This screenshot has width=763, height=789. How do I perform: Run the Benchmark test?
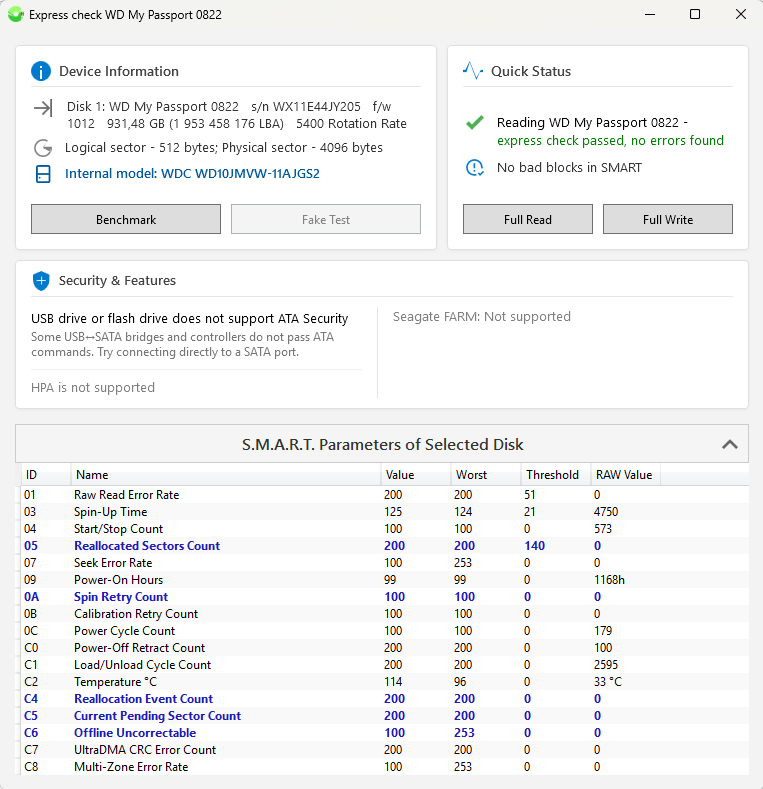tap(126, 219)
